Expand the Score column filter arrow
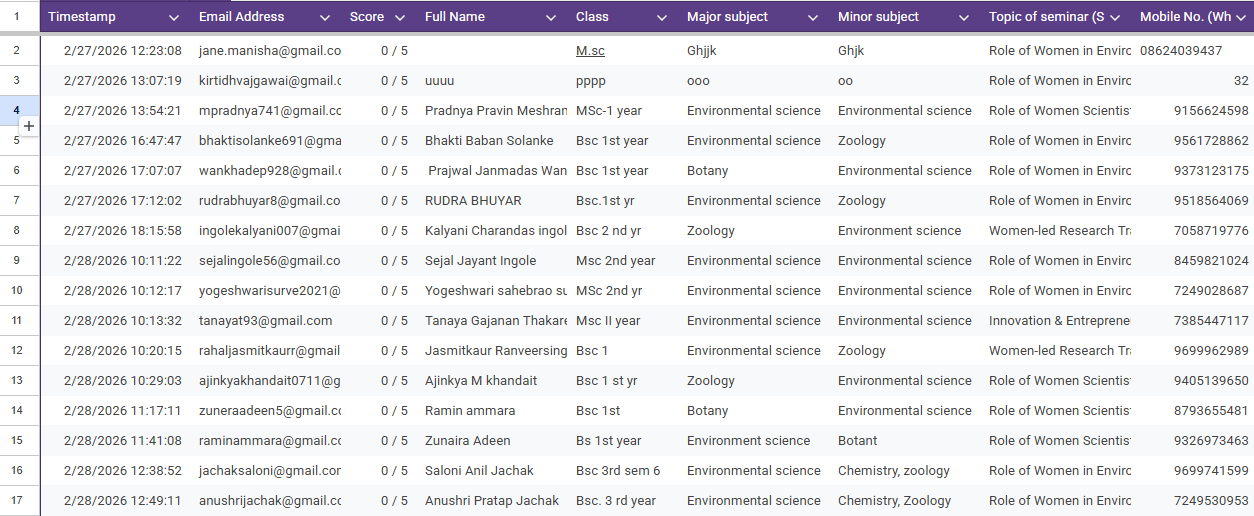The height and width of the screenshot is (516, 1254). click(x=400, y=18)
